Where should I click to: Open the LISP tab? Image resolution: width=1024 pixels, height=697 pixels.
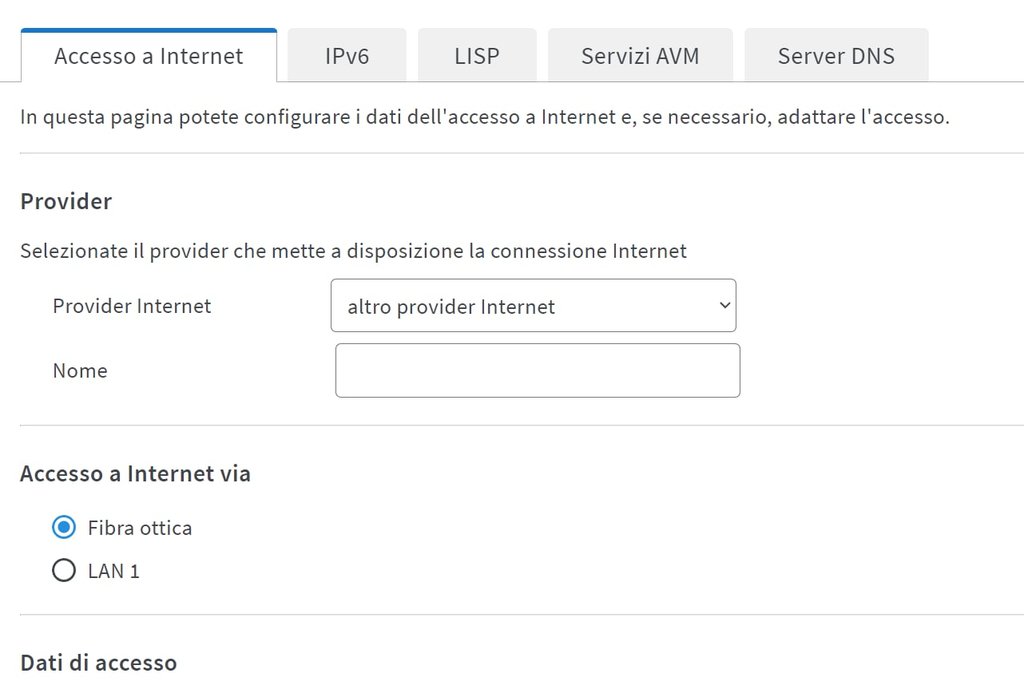[x=477, y=56]
